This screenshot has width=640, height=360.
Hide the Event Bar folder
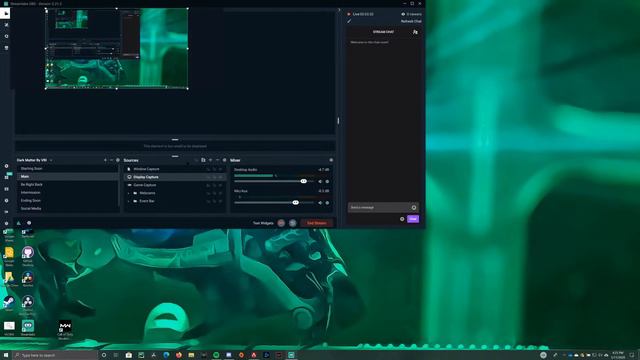pos(221,201)
